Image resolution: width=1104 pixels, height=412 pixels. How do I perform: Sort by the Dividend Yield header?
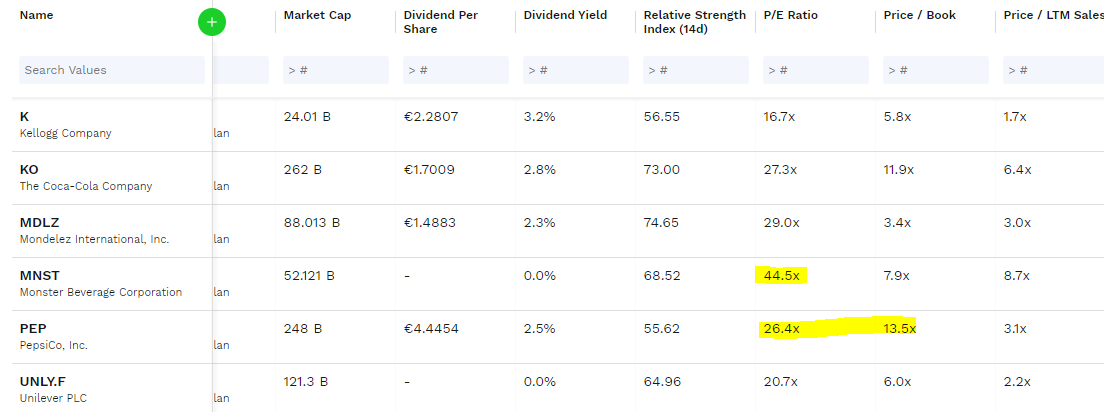pos(565,16)
